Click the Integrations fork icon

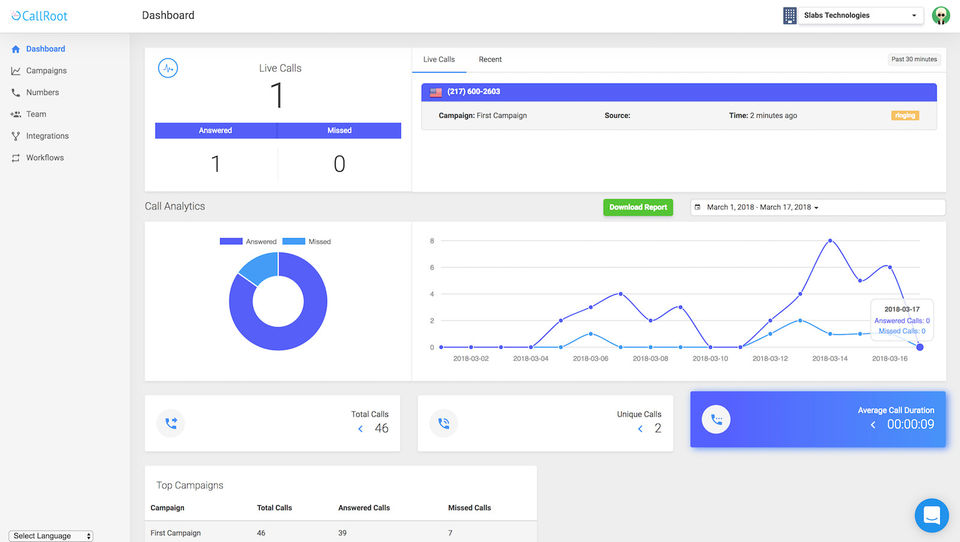pos(16,136)
